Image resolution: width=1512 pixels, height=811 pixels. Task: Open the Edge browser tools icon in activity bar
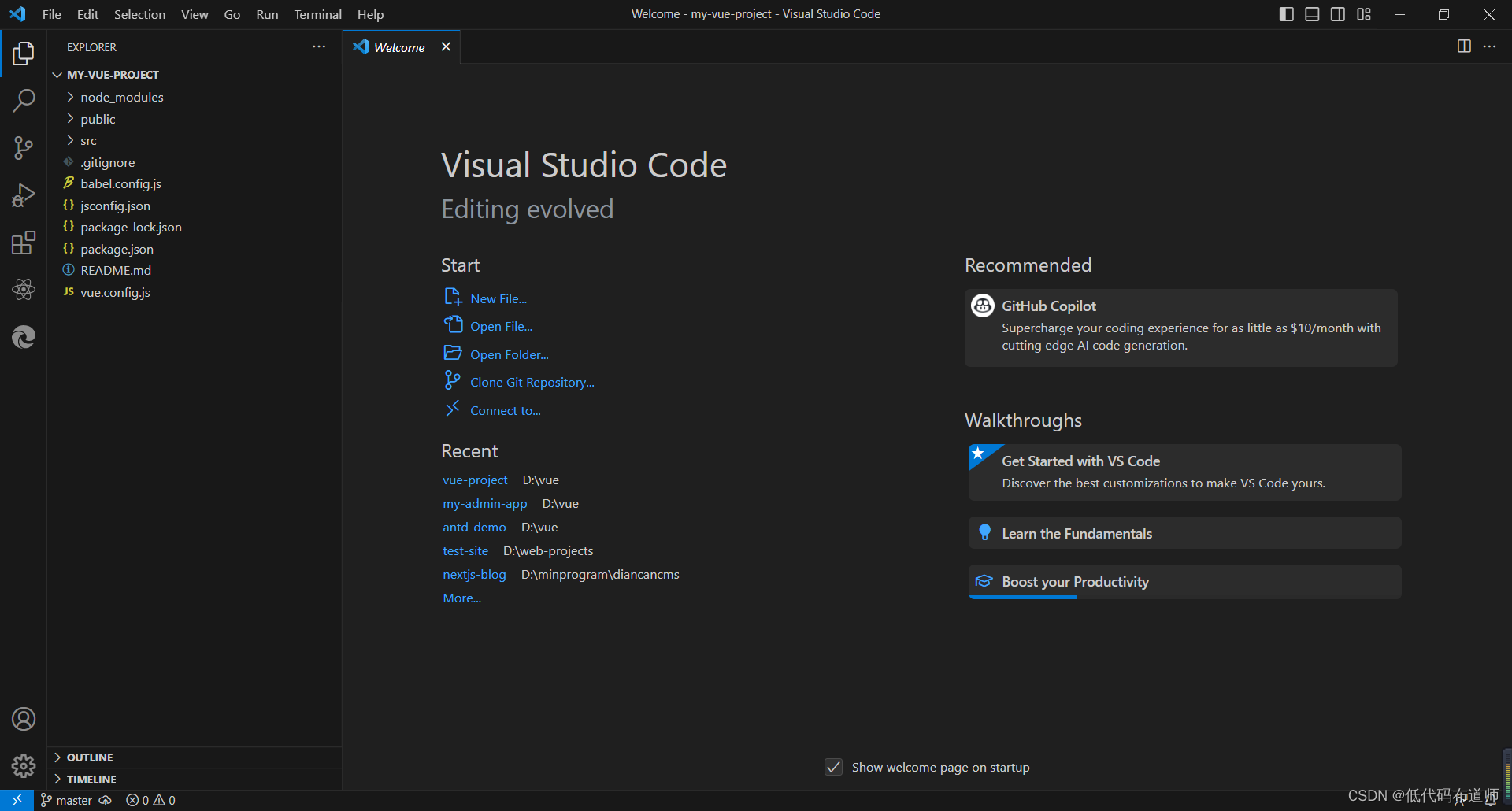[x=24, y=337]
